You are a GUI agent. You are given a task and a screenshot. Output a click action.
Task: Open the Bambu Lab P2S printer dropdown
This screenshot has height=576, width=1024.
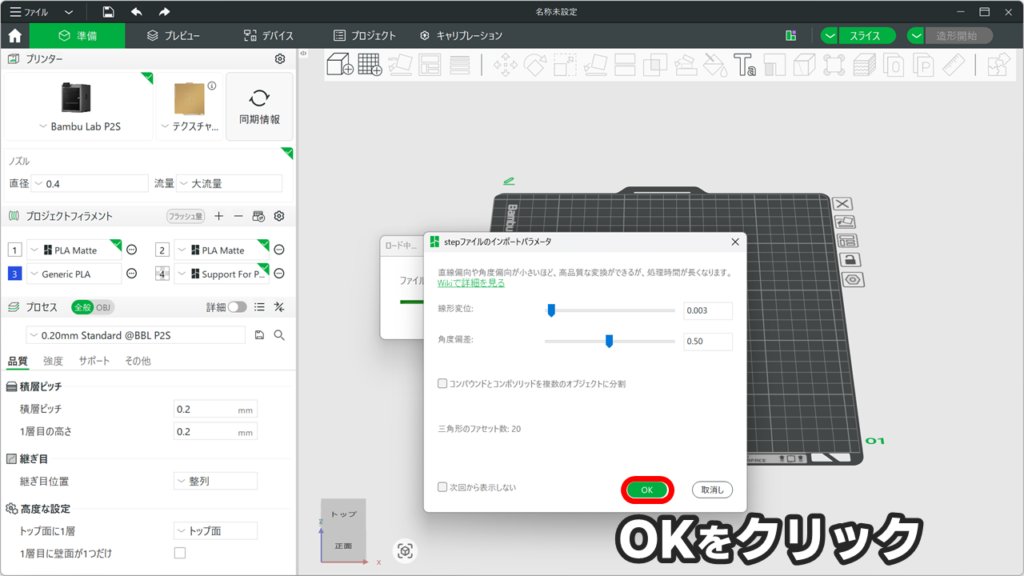[82, 127]
